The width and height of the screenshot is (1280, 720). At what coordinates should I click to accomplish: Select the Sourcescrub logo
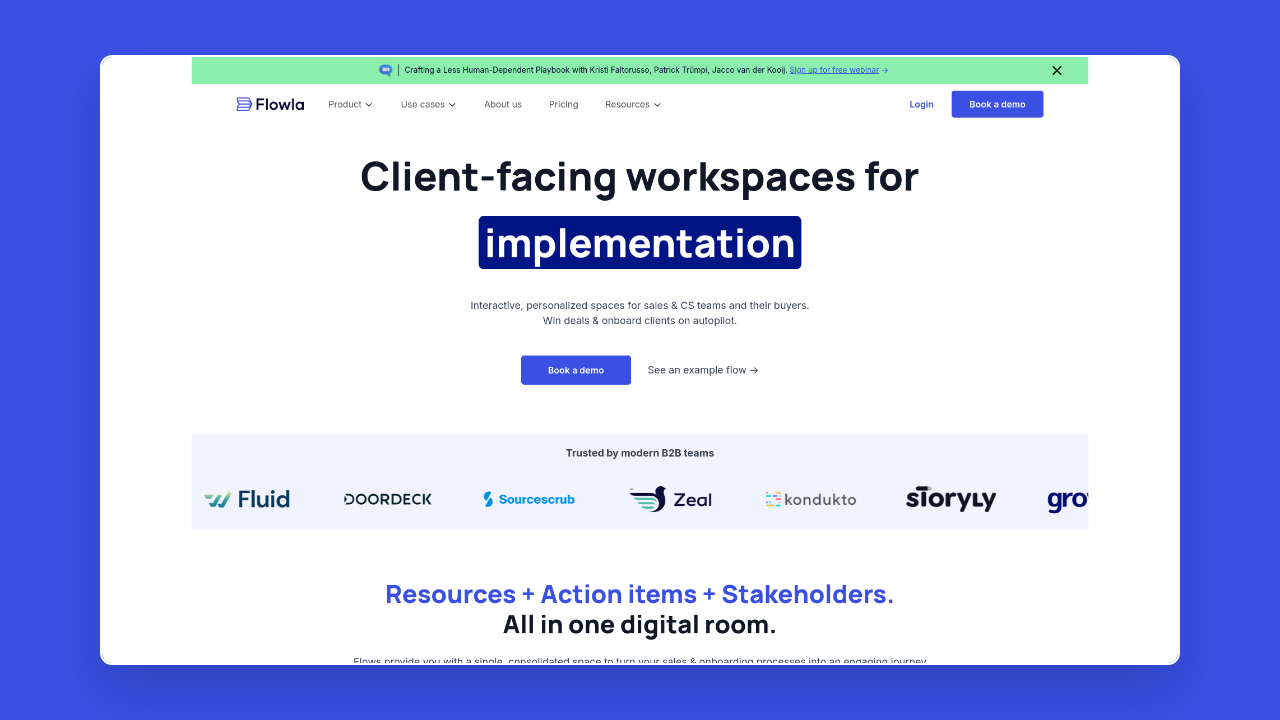pyautogui.click(x=529, y=498)
